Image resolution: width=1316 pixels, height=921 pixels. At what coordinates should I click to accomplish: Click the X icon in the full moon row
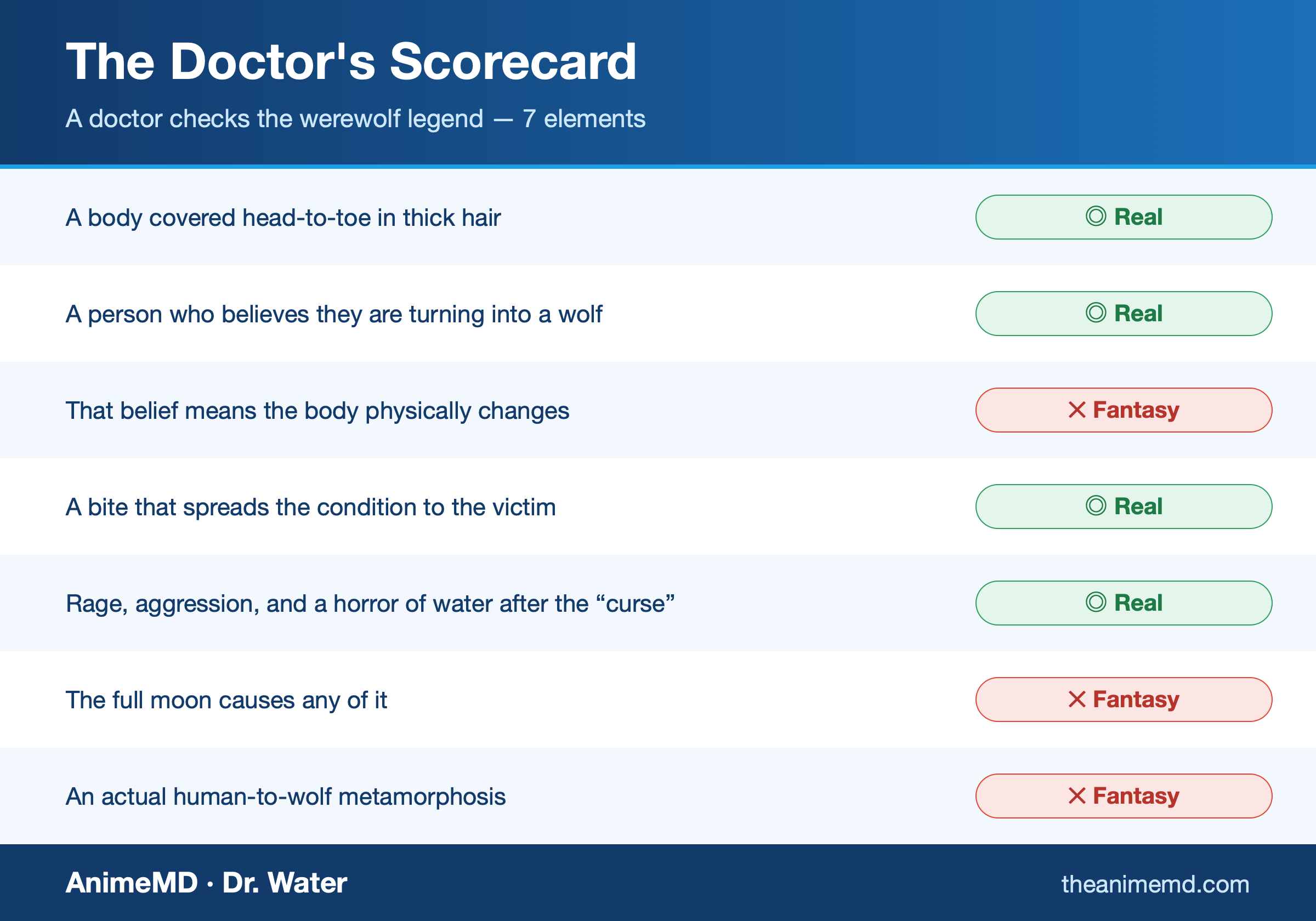click(x=1077, y=699)
